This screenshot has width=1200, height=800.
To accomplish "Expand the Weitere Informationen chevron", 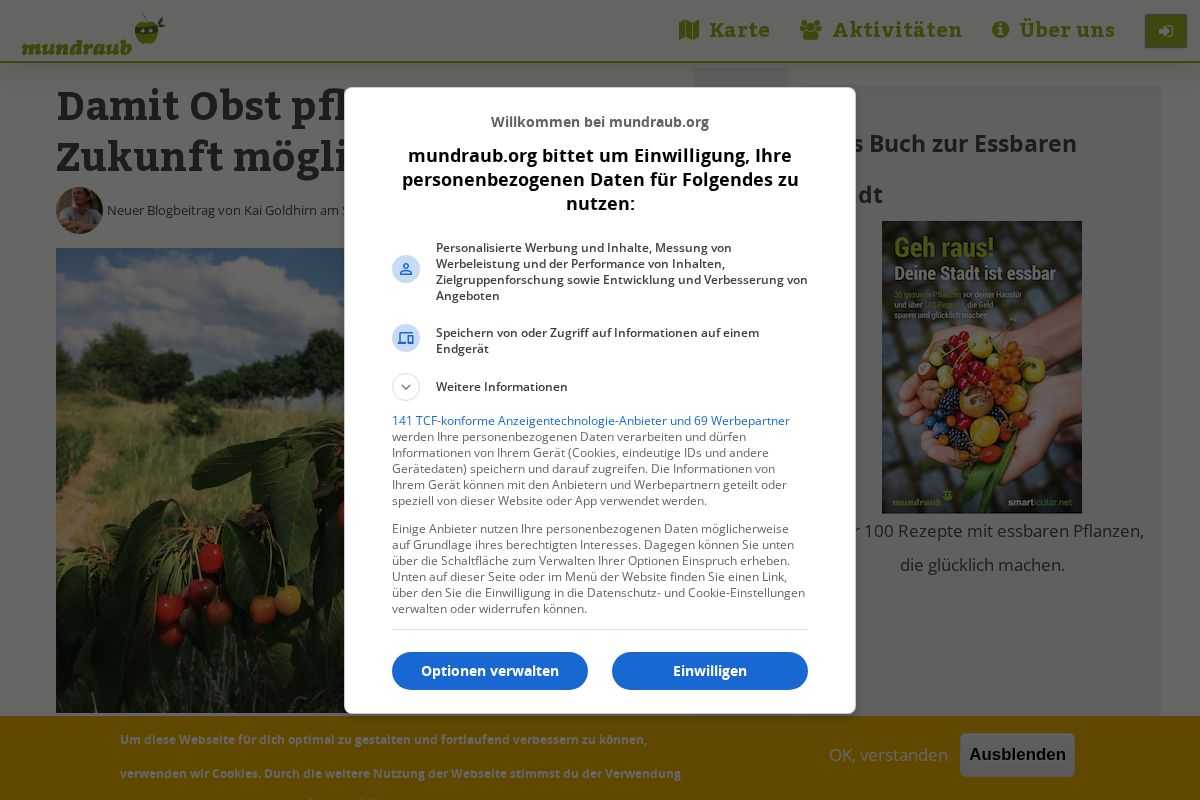I will [406, 387].
